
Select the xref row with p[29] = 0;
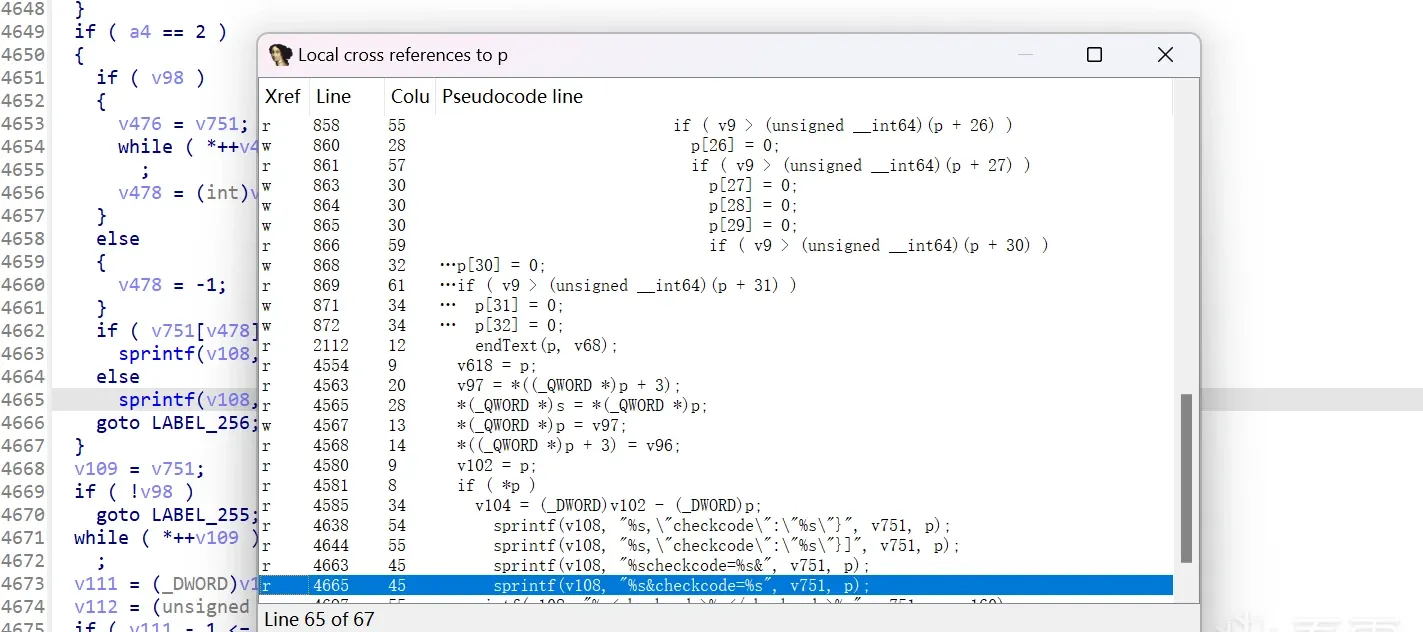tap(716, 225)
